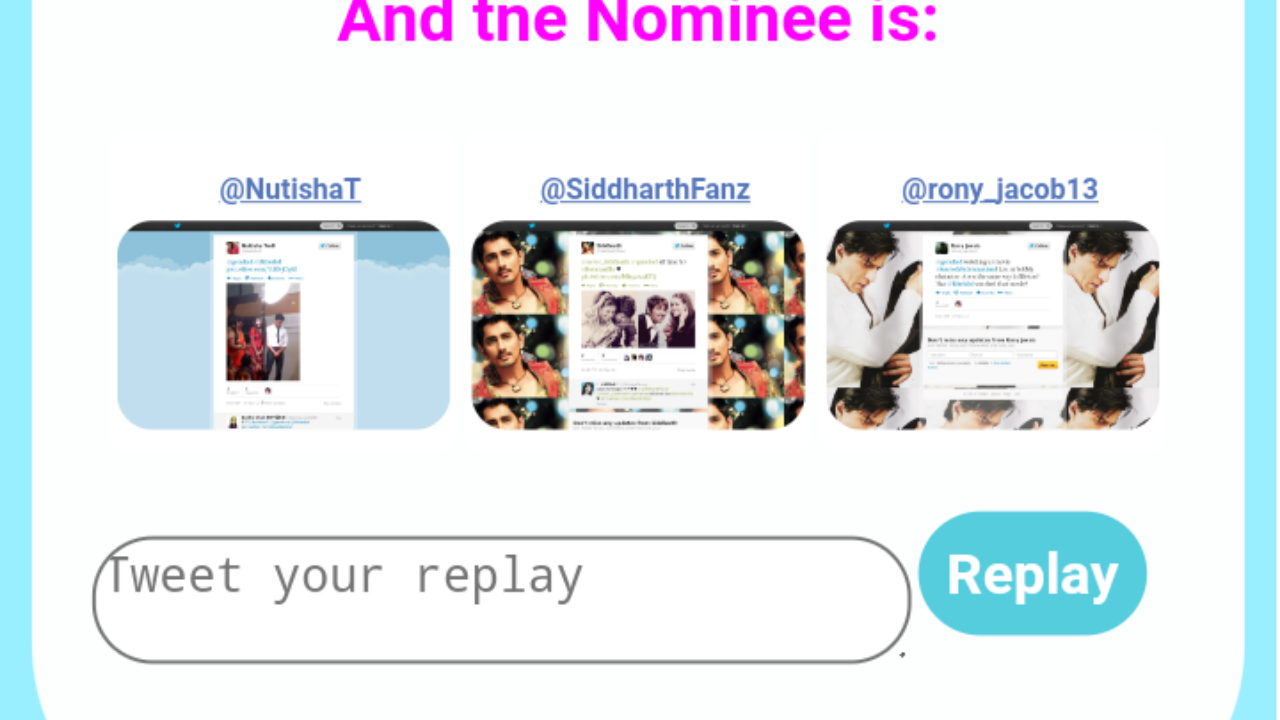Viewport: 1280px width, 720px height.
Task: Click profile avatar in SiddharthFanz tweet screenshot
Action: (587, 248)
